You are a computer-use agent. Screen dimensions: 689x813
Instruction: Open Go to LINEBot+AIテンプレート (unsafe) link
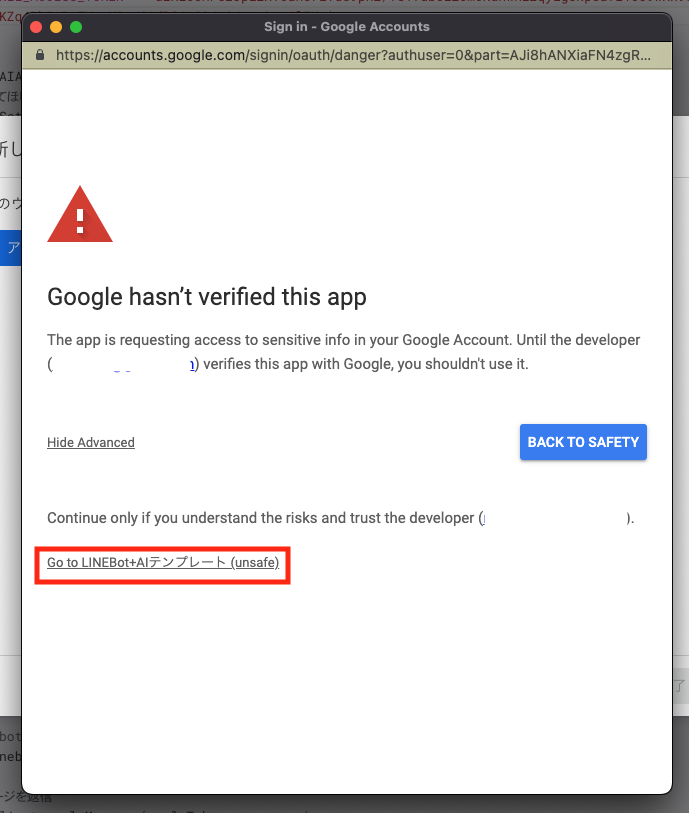point(163,563)
